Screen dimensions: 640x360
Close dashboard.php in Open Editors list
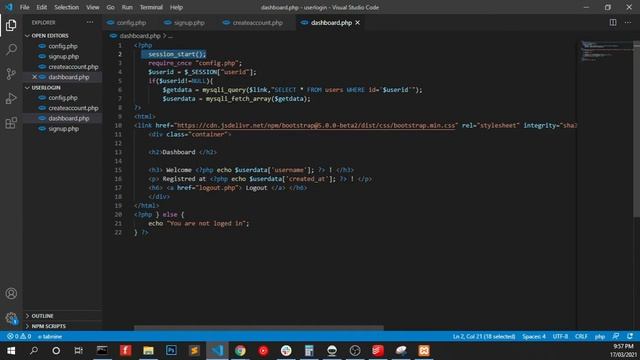click(35, 77)
